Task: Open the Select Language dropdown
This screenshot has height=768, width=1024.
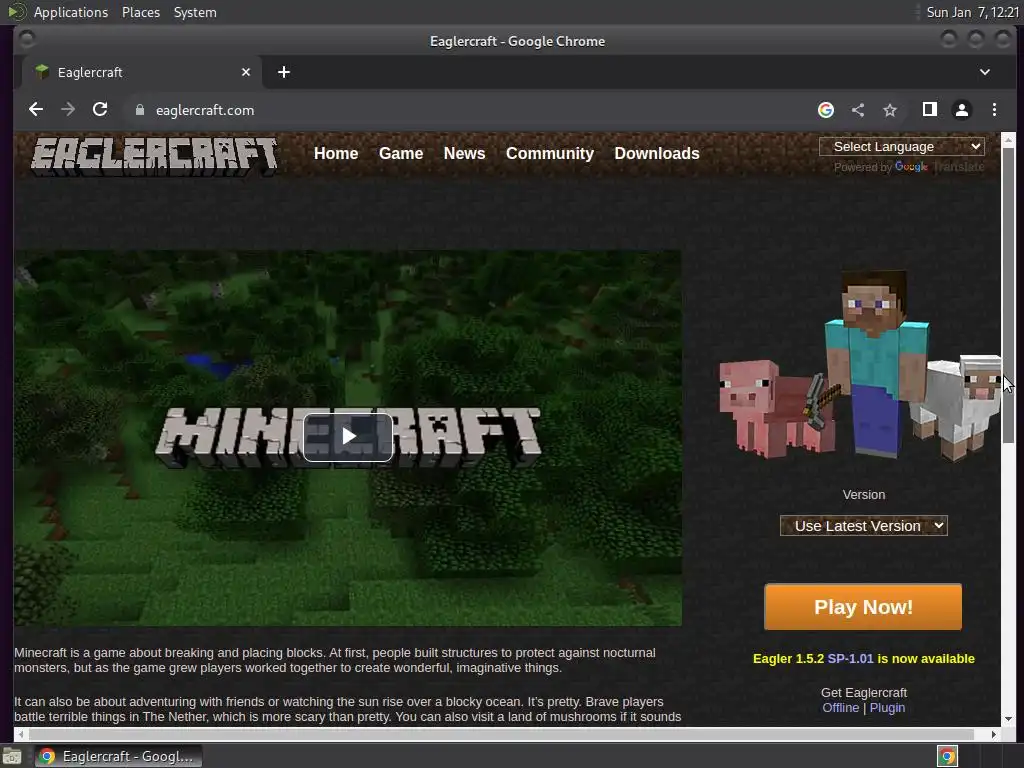Action: (x=901, y=146)
